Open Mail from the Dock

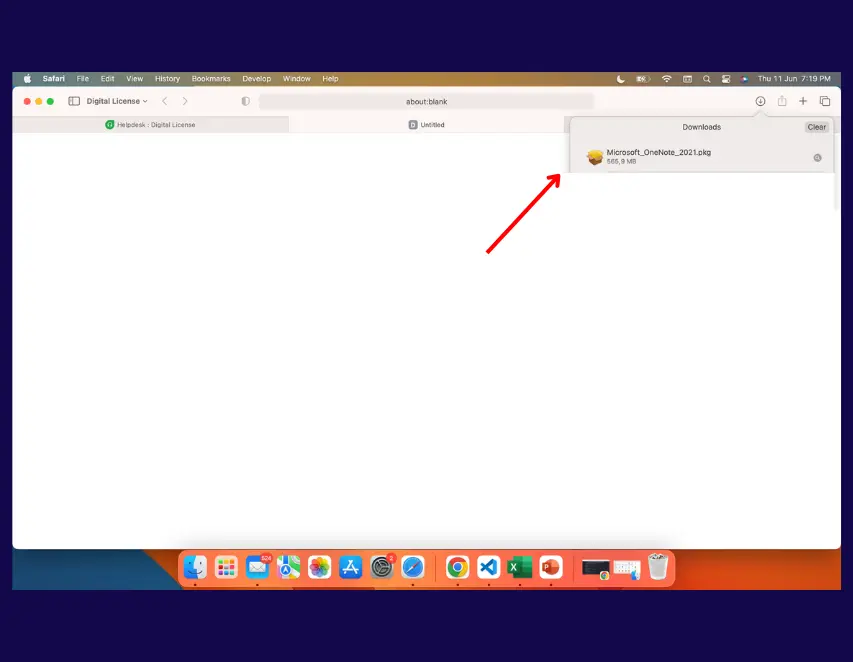[257, 568]
